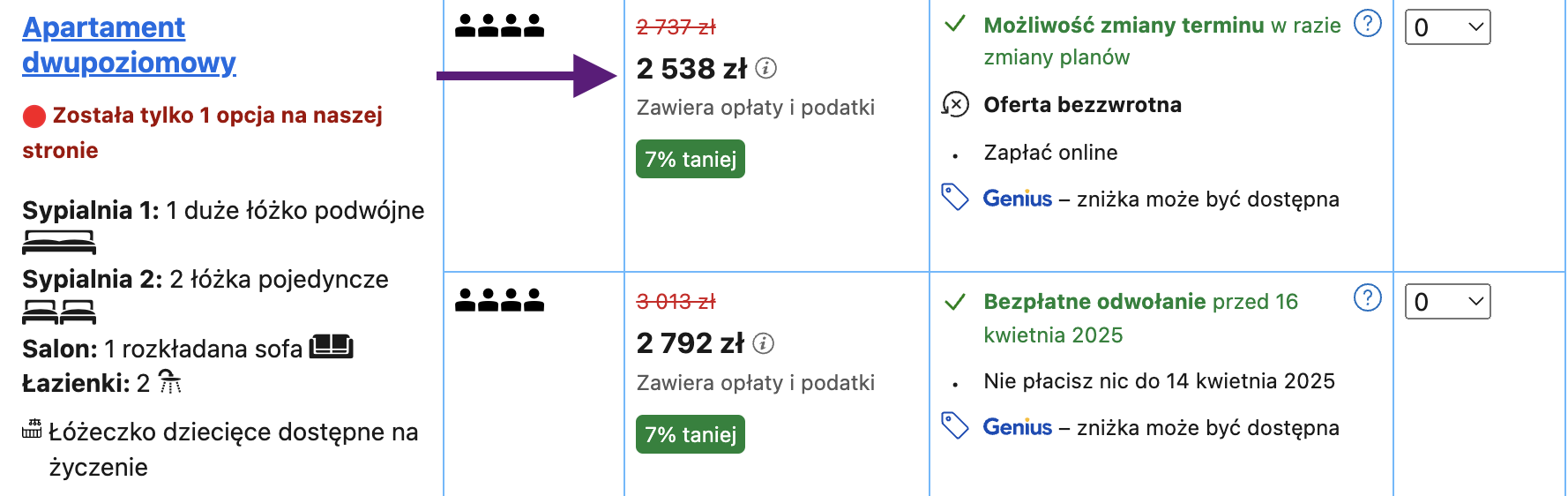Open help icon beside Bezpłatne odwołanie
Screen dimensions: 1568x496
click(1367, 298)
